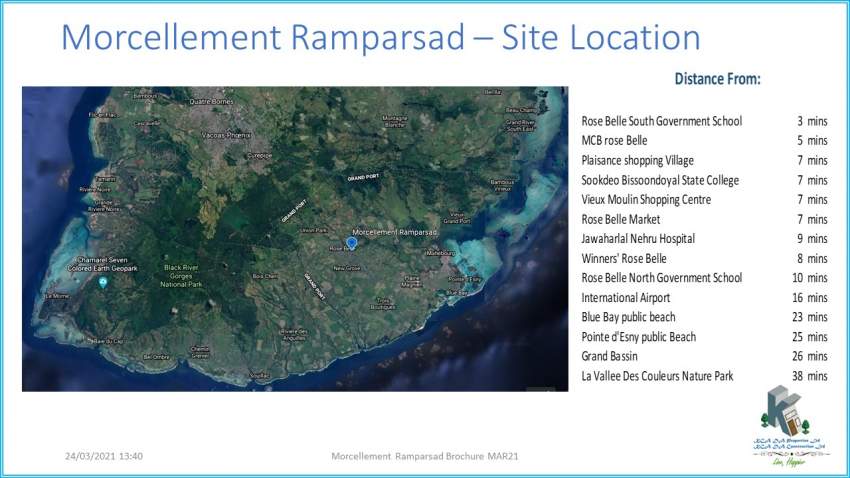Select the MCB rose Belle entry
850x478 pixels.
click(x=614, y=141)
